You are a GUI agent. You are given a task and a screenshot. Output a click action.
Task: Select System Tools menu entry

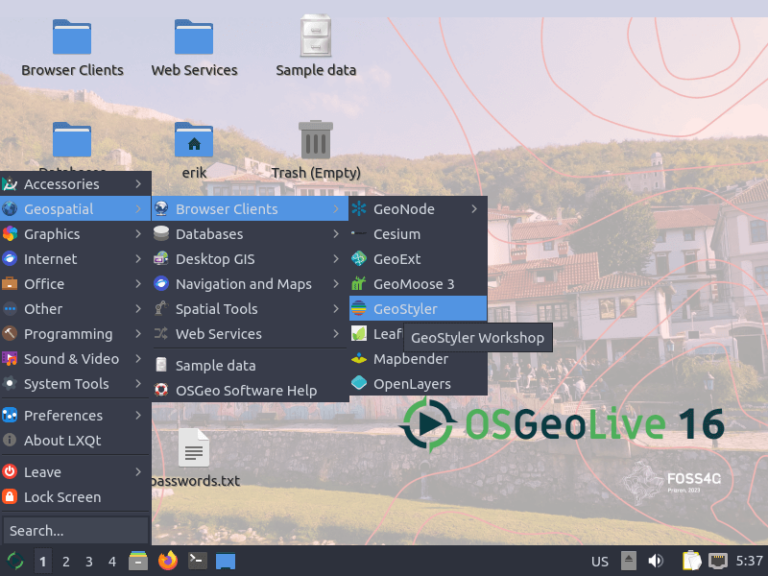[x=75, y=384]
